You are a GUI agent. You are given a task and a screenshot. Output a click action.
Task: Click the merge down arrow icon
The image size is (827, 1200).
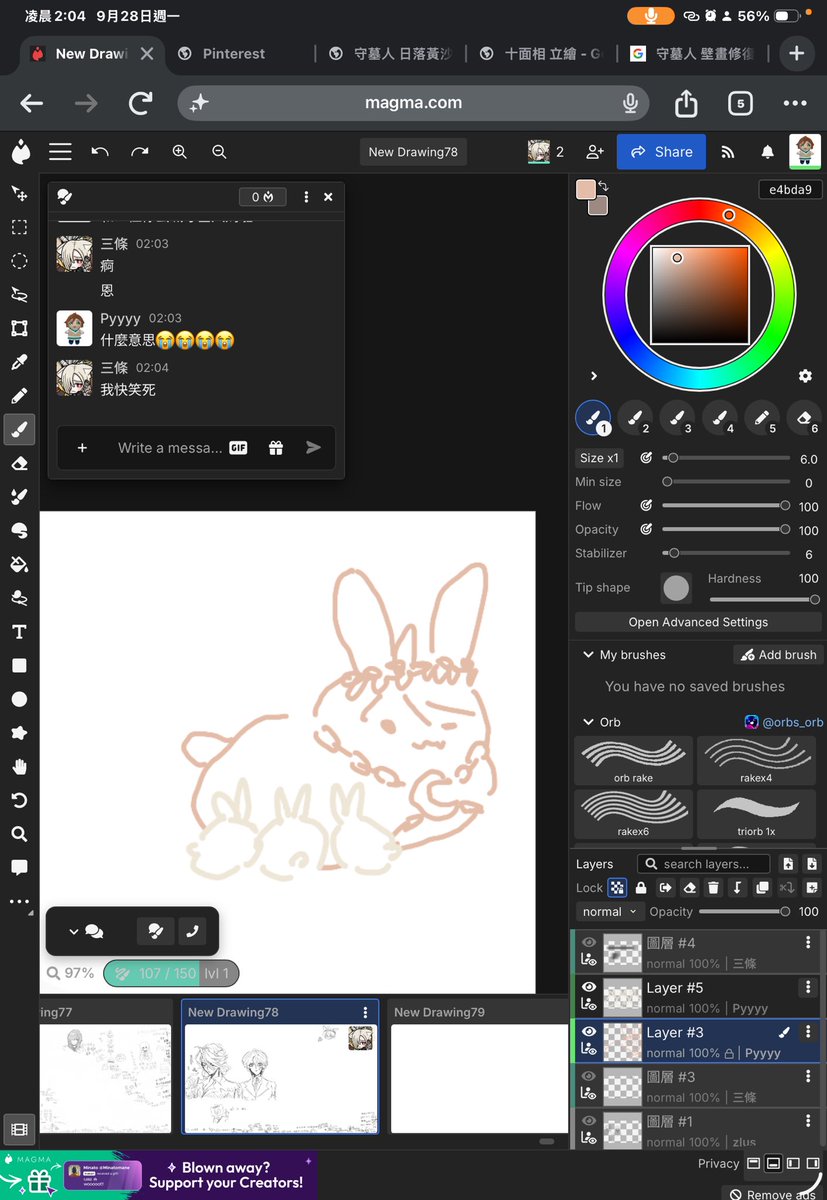(738, 888)
